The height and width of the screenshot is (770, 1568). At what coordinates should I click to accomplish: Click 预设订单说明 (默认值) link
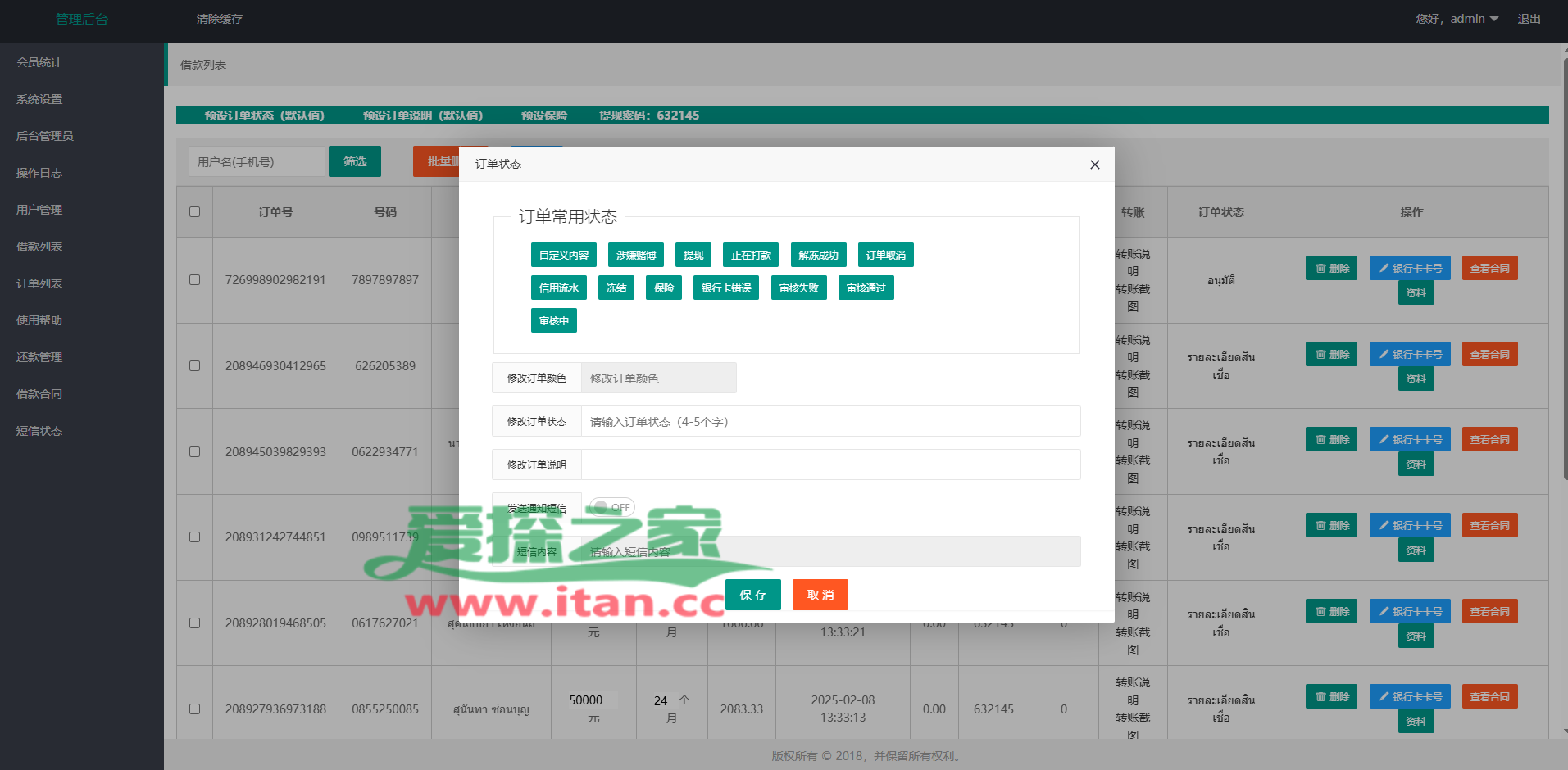423,115
